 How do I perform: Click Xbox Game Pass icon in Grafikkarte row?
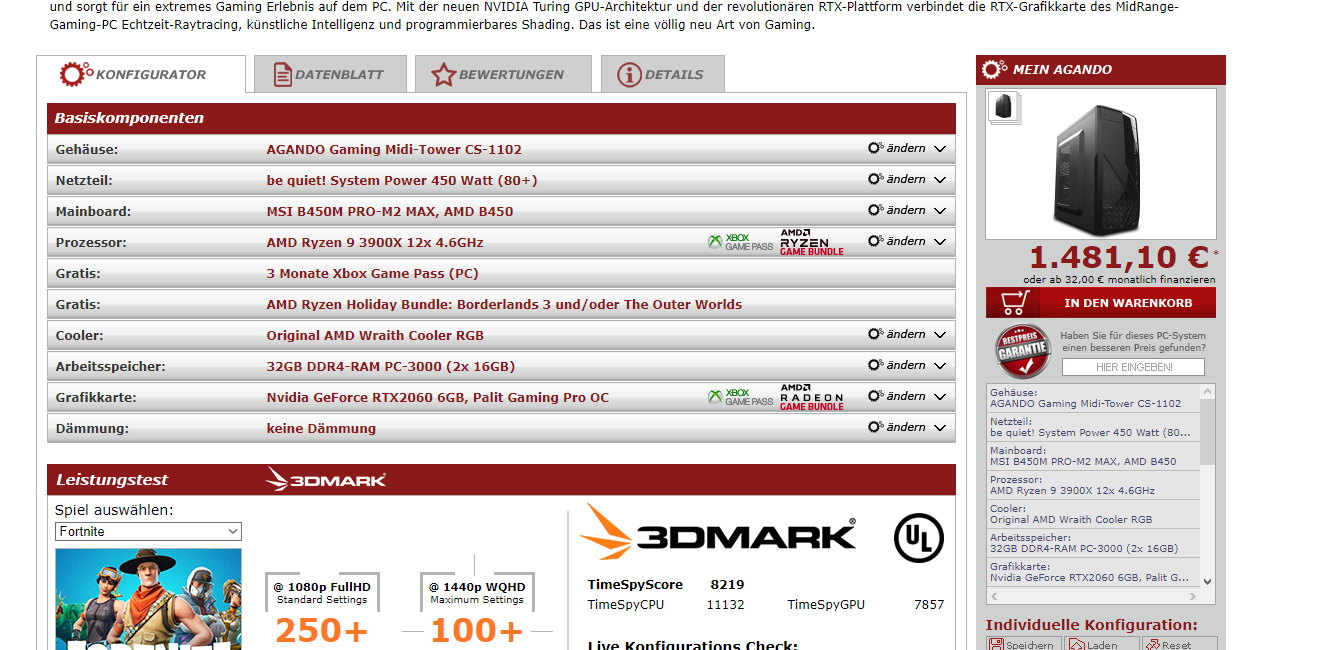(740, 397)
